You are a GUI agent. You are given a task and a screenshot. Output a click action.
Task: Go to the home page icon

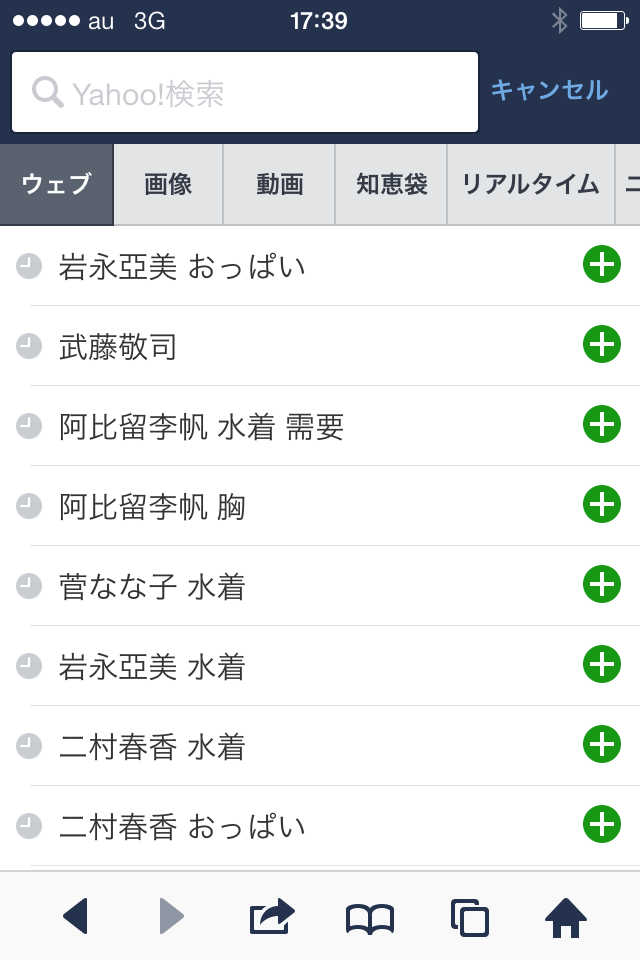565,917
